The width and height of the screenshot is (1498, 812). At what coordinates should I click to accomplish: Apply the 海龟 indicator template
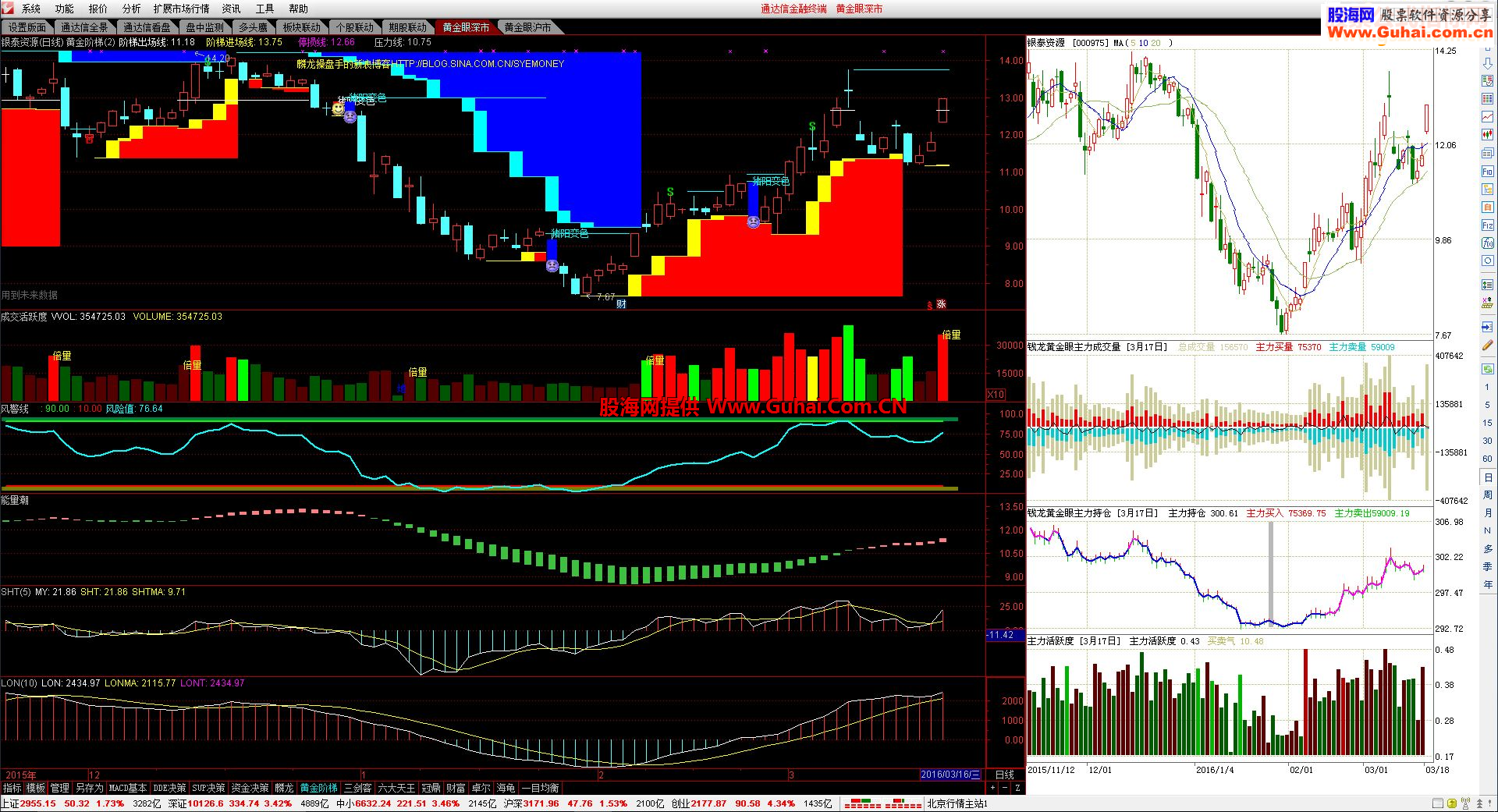pyautogui.click(x=506, y=789)
